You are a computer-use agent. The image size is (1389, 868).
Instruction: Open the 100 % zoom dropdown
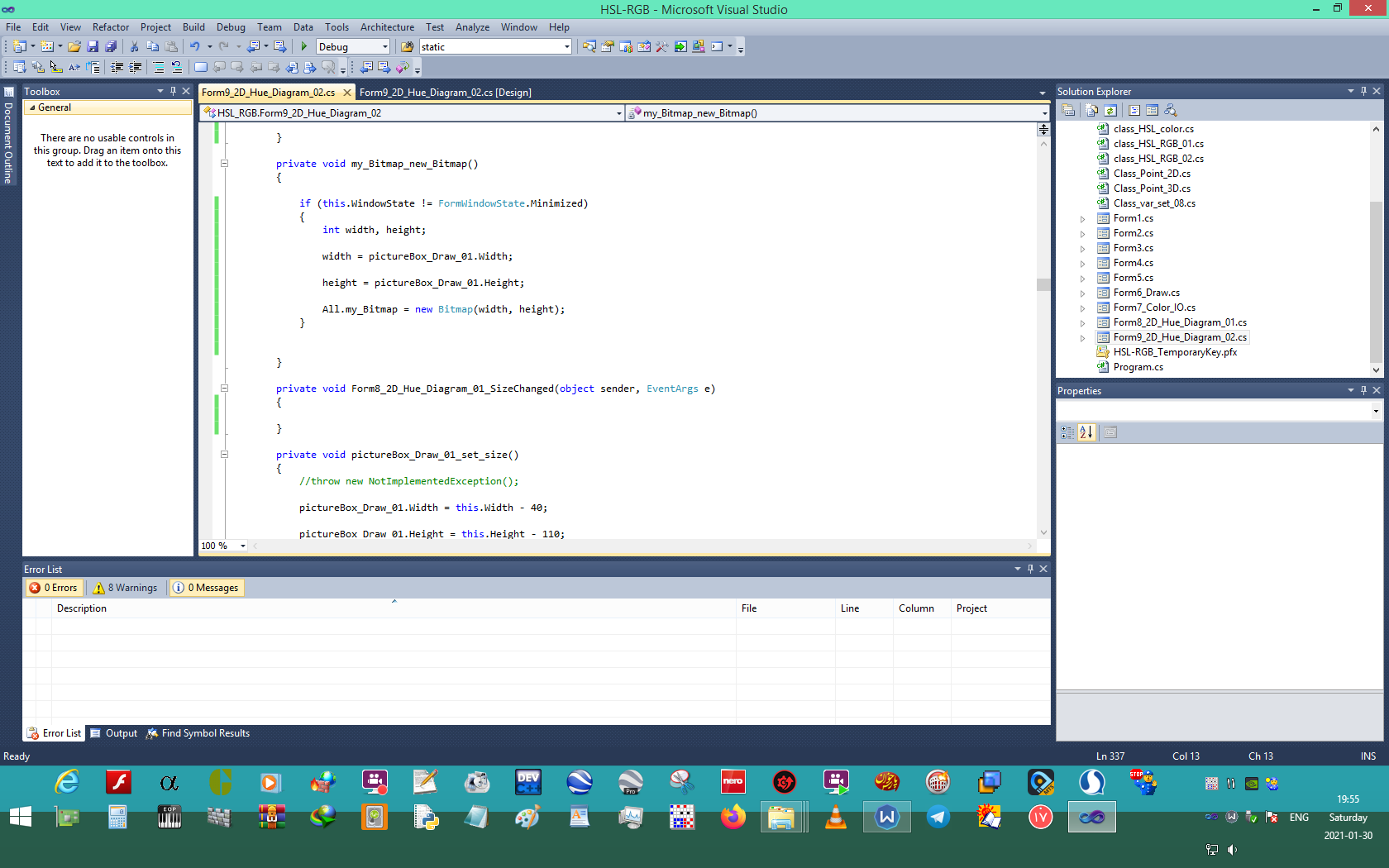coord(243,546)
